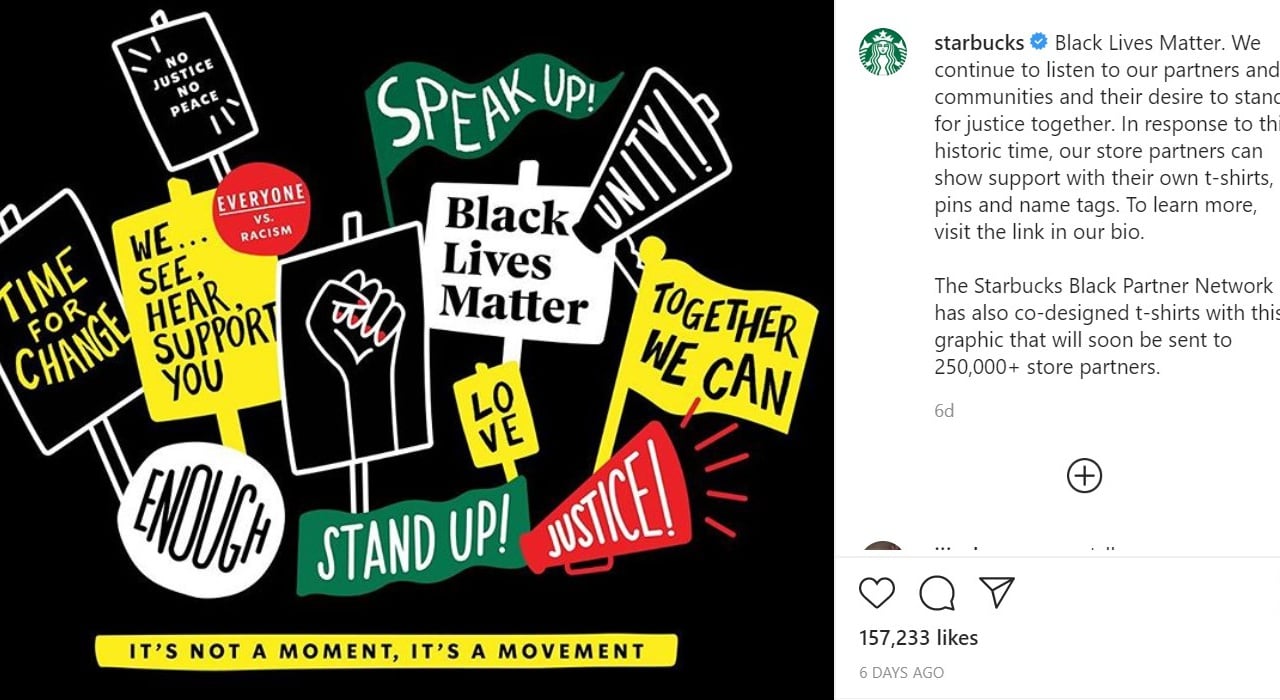View who liked via 157,233 likes
Screen dimensions: 1280x700
coord(918,638)
